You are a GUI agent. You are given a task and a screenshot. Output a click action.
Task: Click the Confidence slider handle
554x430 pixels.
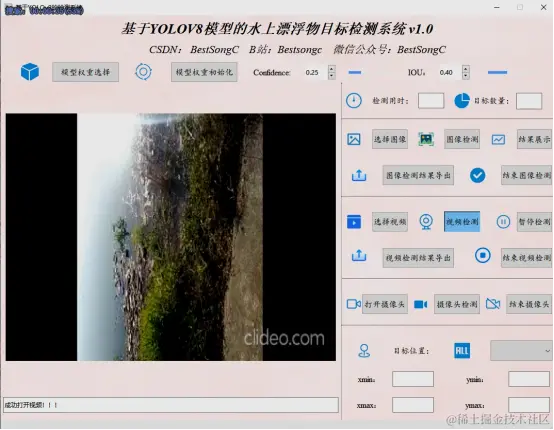[355, 72]
